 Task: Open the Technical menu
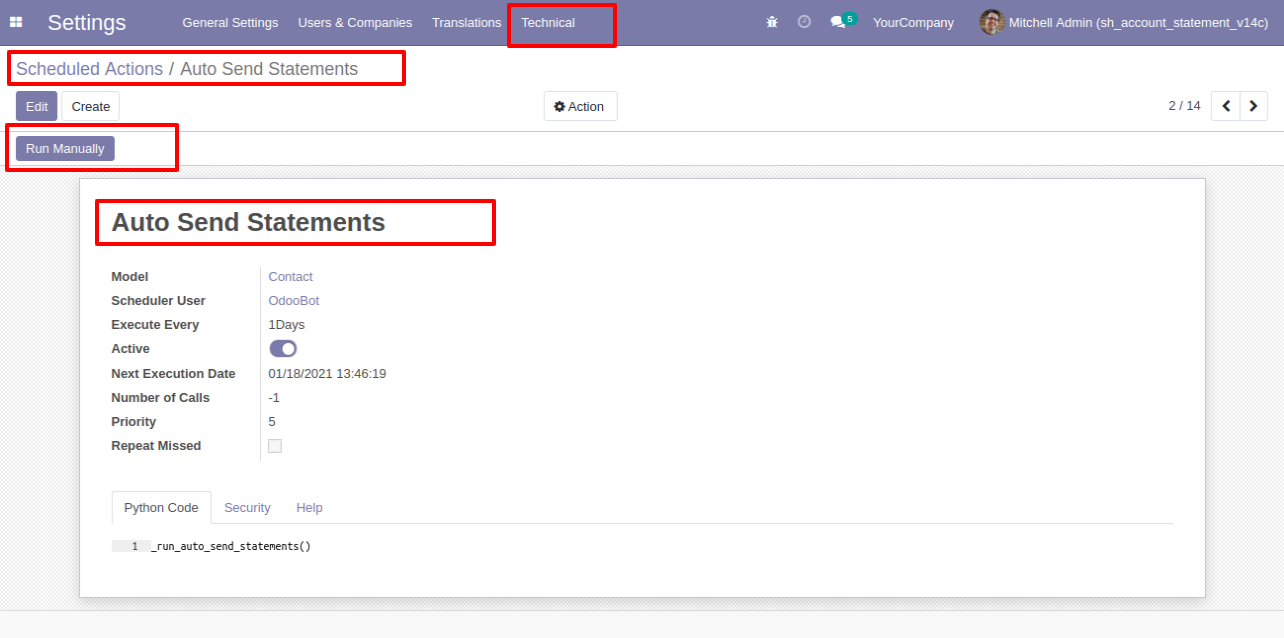tap(548, 22)
